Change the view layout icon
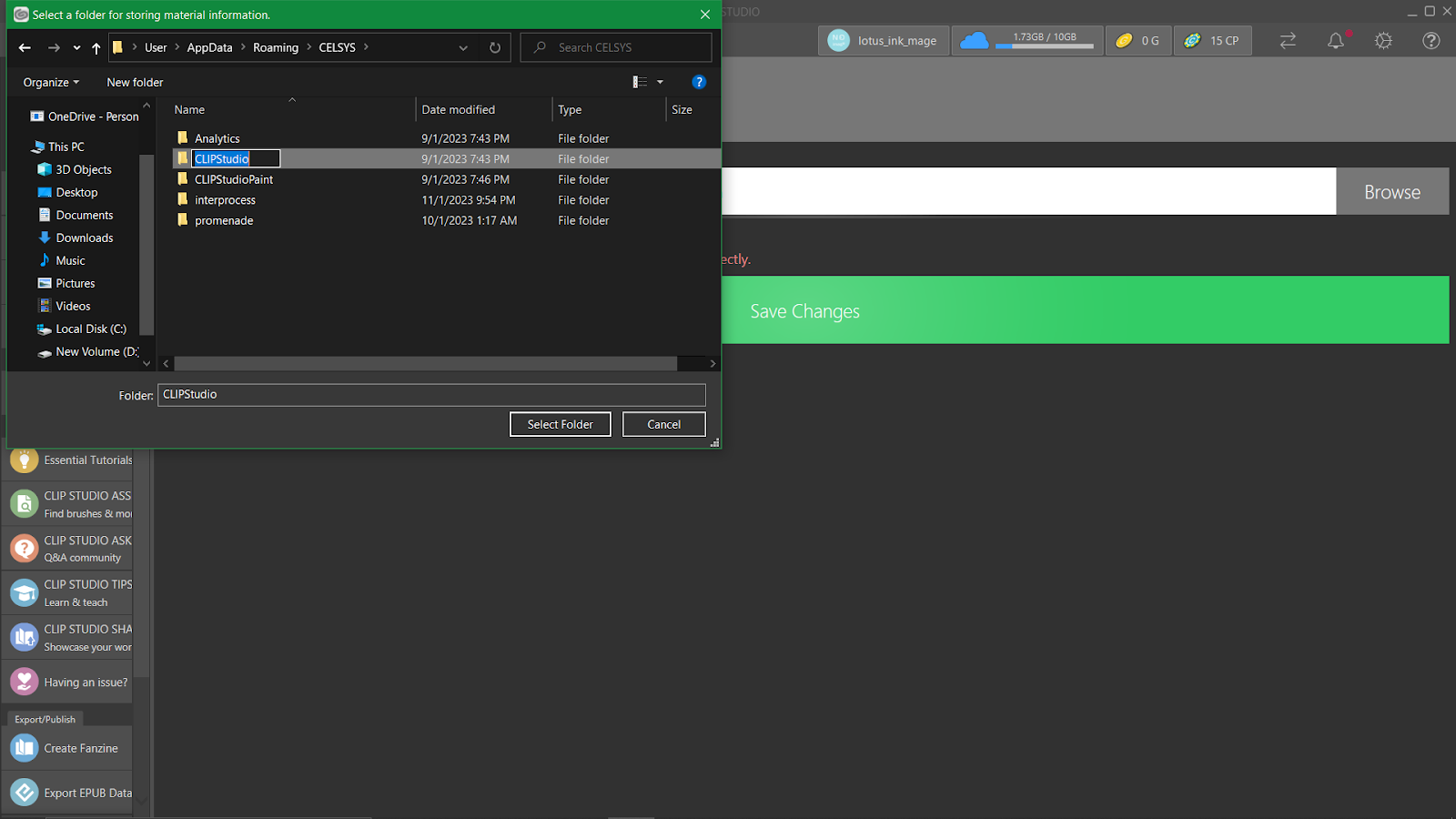The width and height of the screenshot is (1456, 819). (640, 82)
